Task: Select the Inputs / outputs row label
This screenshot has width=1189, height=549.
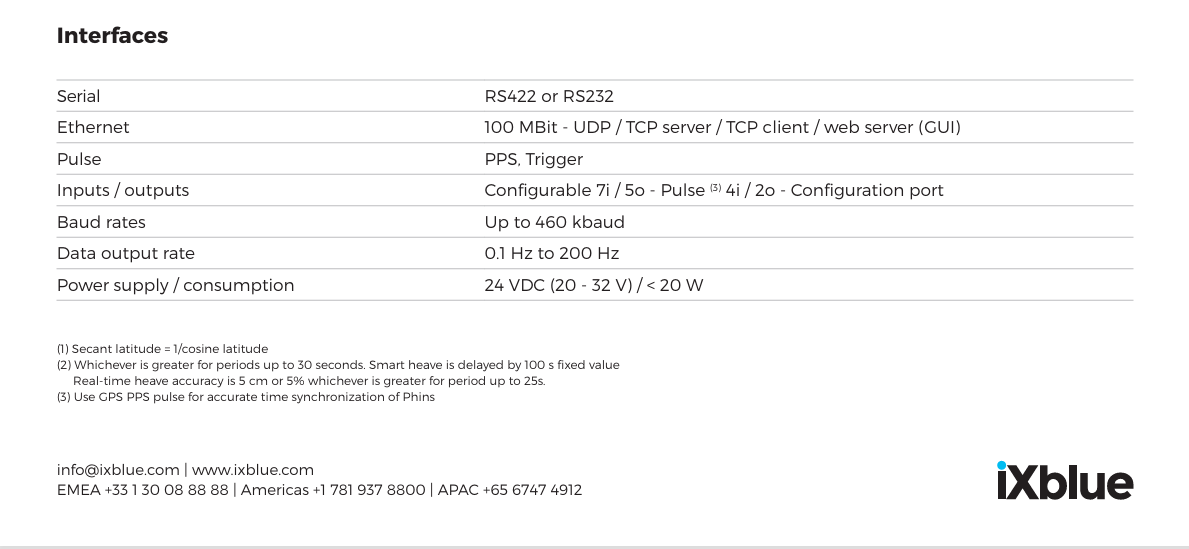Action: point(123,190)
